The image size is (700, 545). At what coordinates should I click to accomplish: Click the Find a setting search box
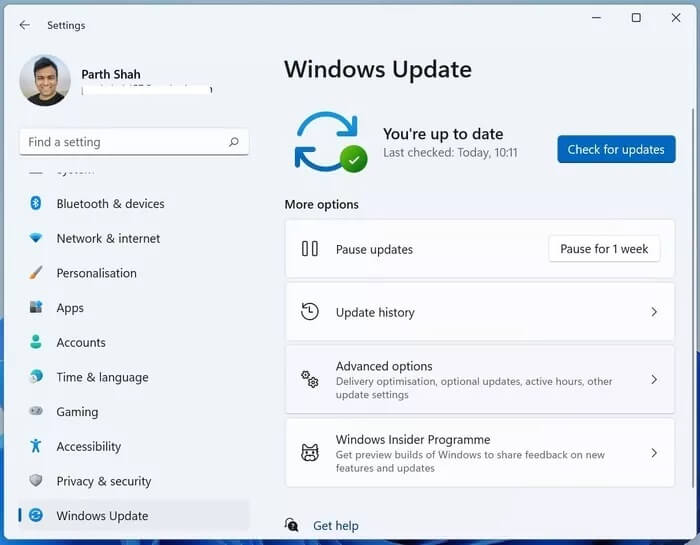coord(134,142)
